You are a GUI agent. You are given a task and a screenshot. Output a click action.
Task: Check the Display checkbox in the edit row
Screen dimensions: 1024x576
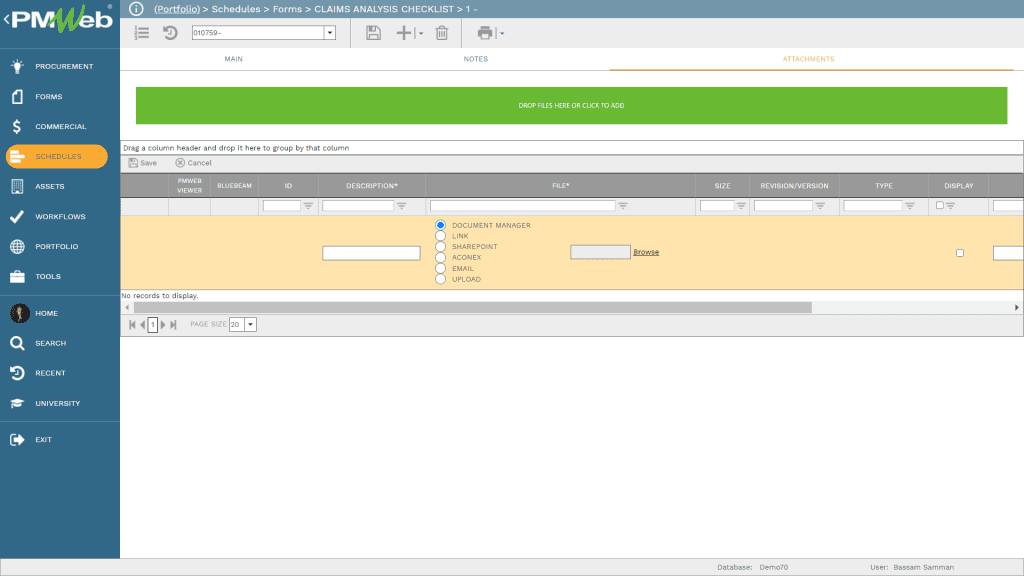point(960,253)
